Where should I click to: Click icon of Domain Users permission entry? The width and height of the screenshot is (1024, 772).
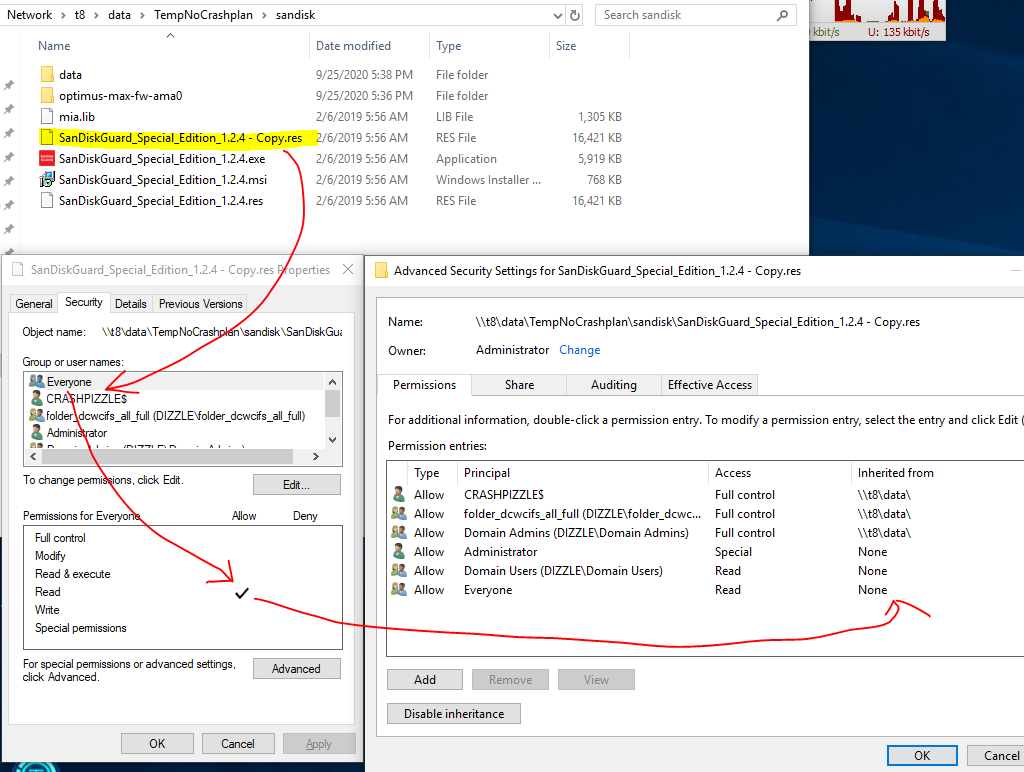tap(398, 570)
